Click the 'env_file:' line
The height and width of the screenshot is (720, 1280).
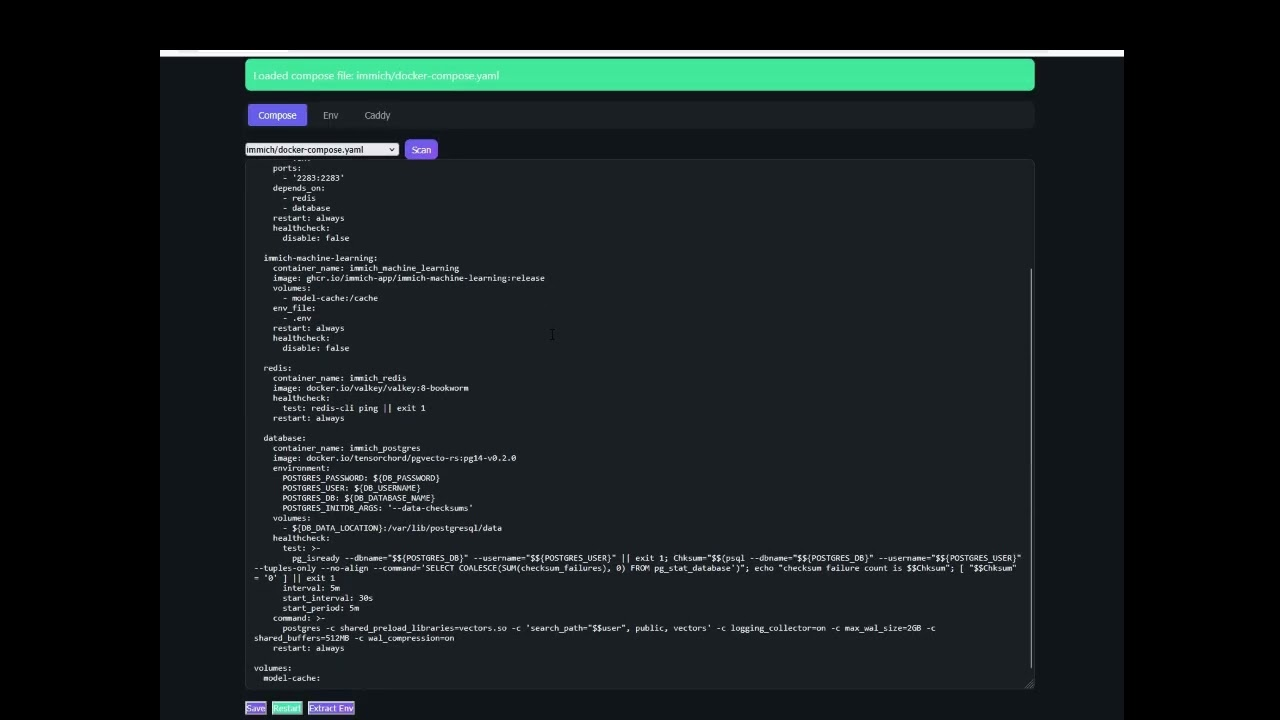coord(294,308)
